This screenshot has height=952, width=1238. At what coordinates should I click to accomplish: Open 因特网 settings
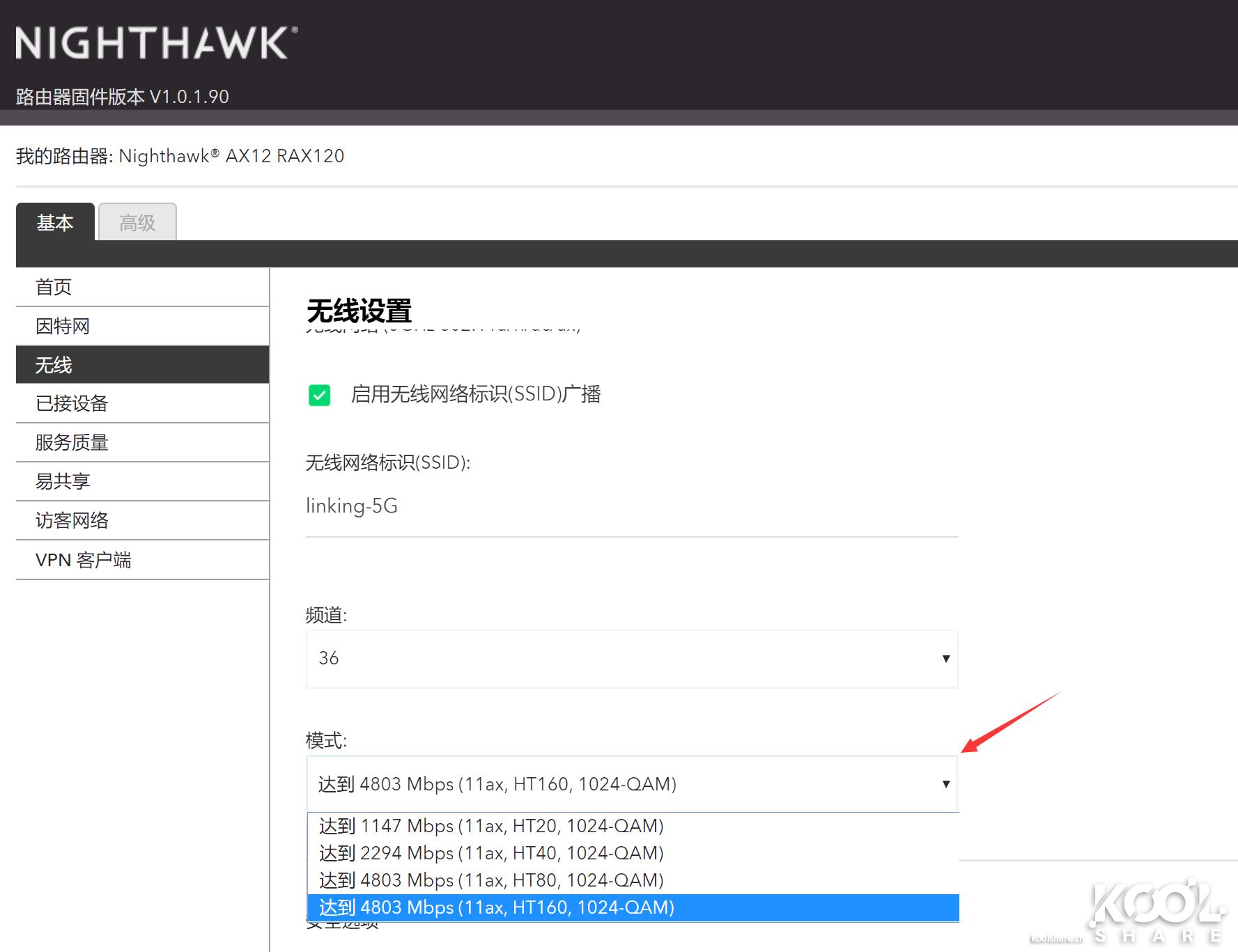pos(61,325)
